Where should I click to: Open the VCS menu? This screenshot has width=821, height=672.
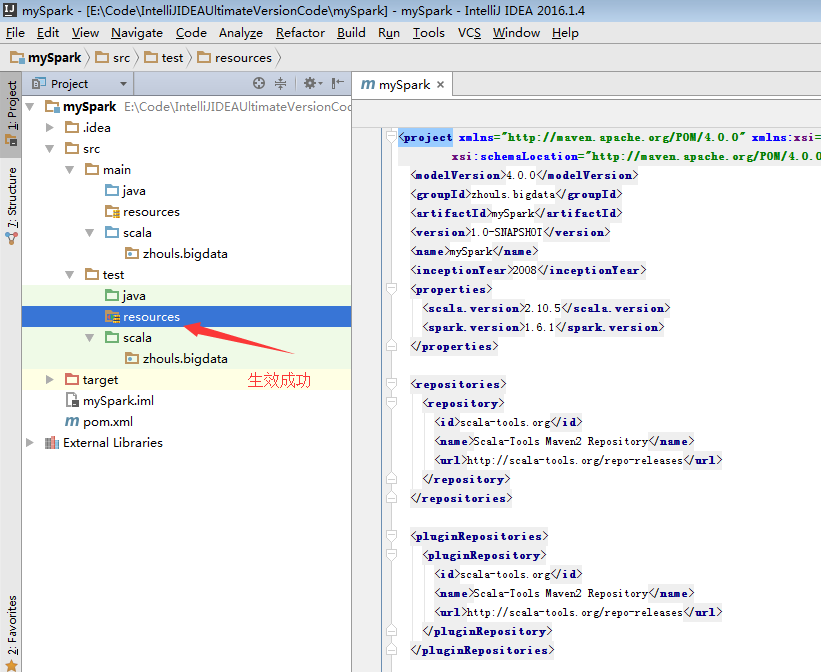pos(469,33)
